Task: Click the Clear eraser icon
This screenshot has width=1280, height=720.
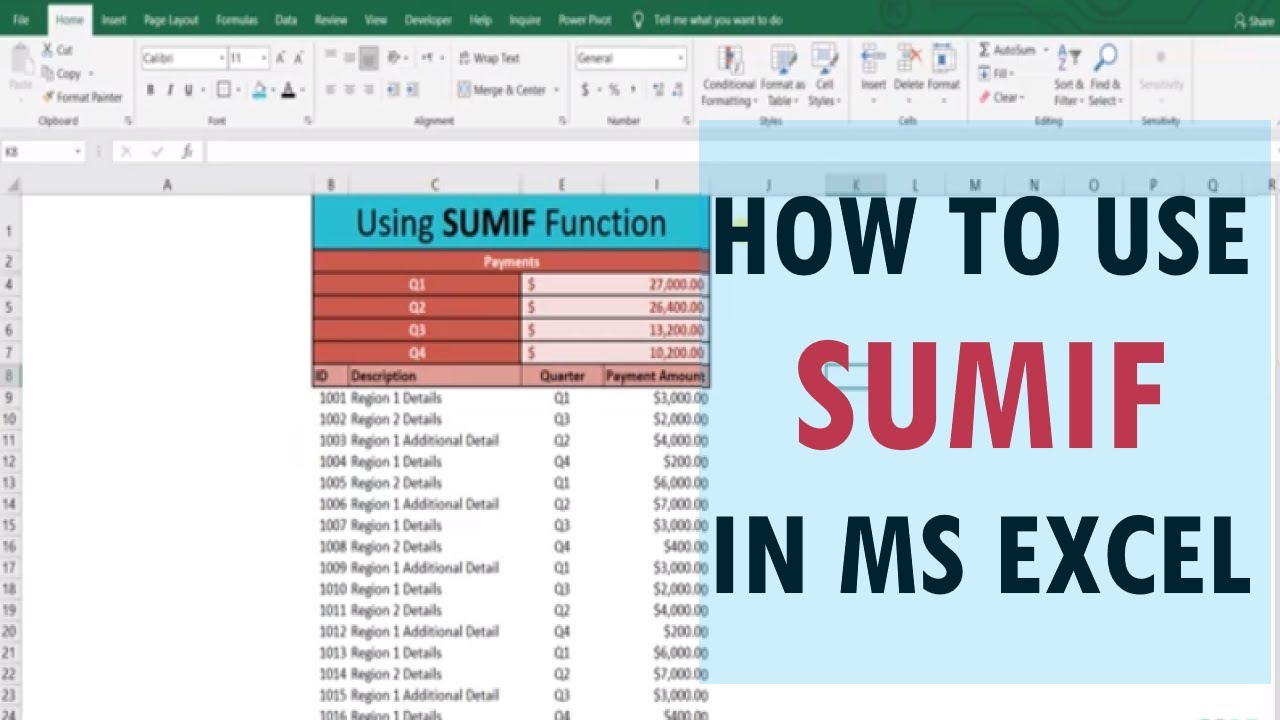Action: click(984, 97)
